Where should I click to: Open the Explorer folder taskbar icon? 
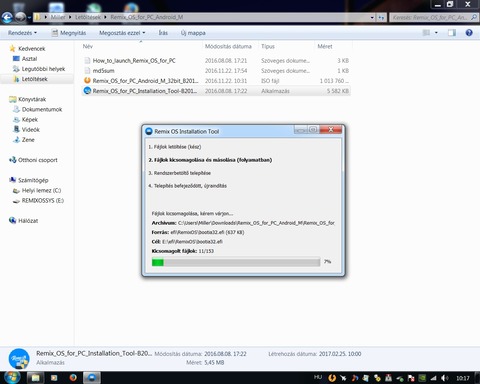[35, 378]
